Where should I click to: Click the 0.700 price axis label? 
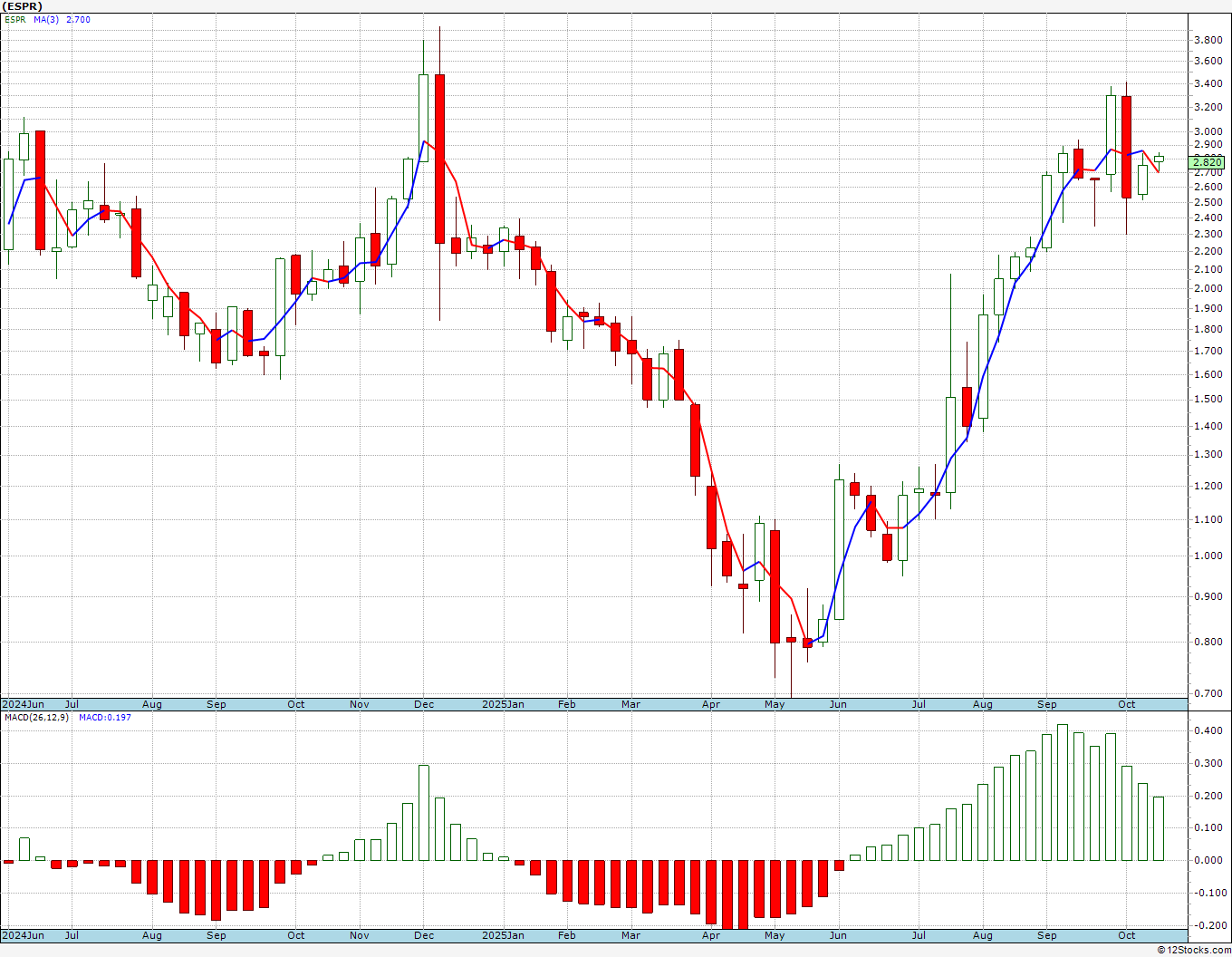click(x=1208, y=694)
